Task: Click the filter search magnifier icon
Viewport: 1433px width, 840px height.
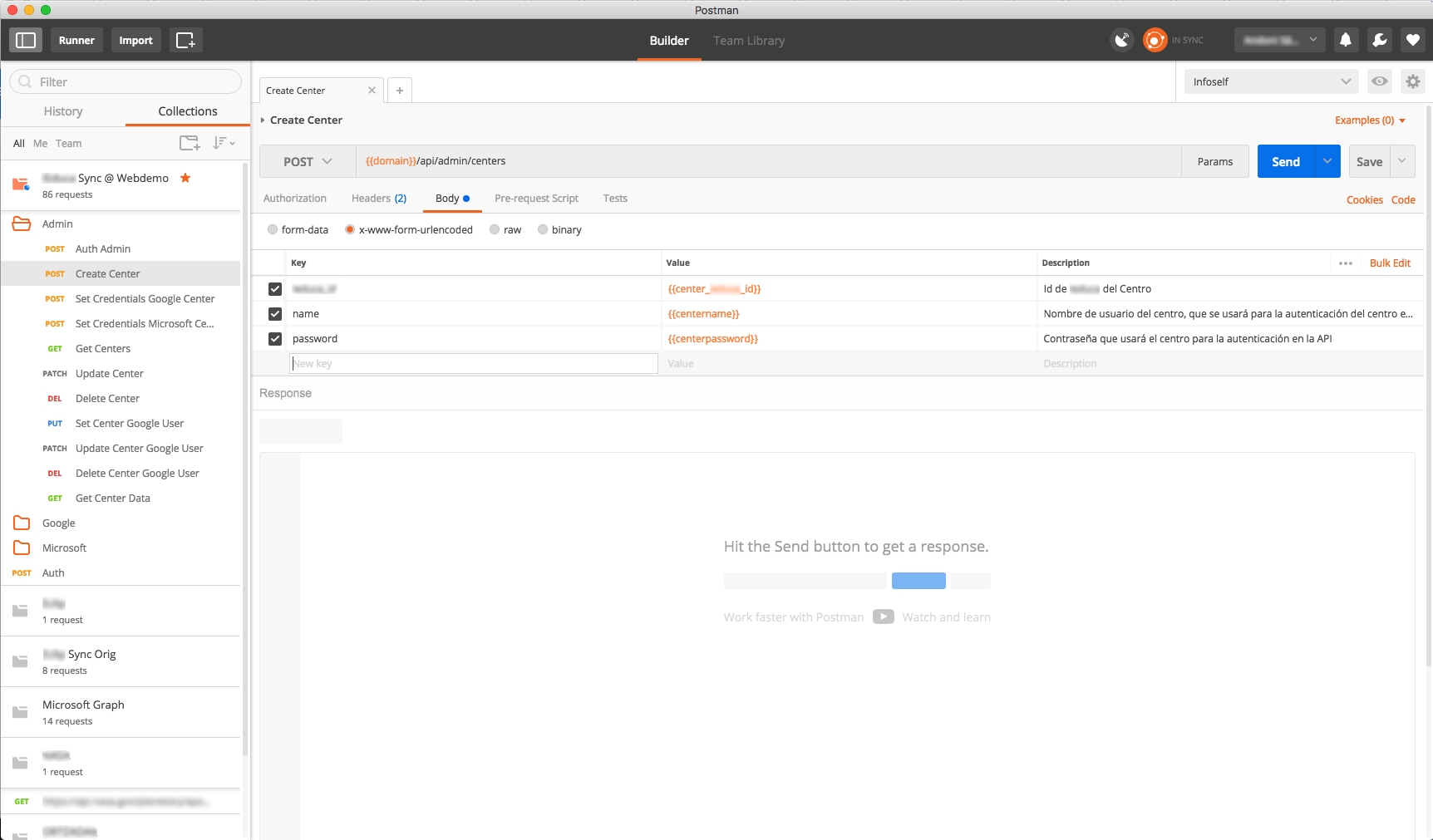Action: (x=25, y=81)
